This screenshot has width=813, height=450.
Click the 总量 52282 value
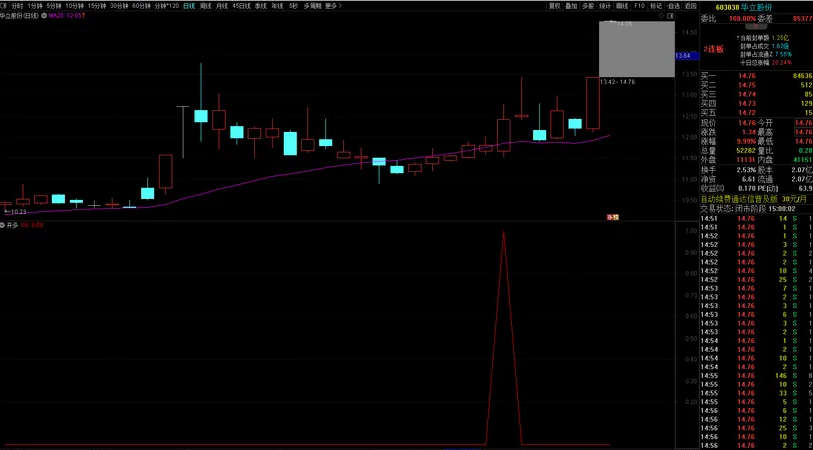point(746,150)
